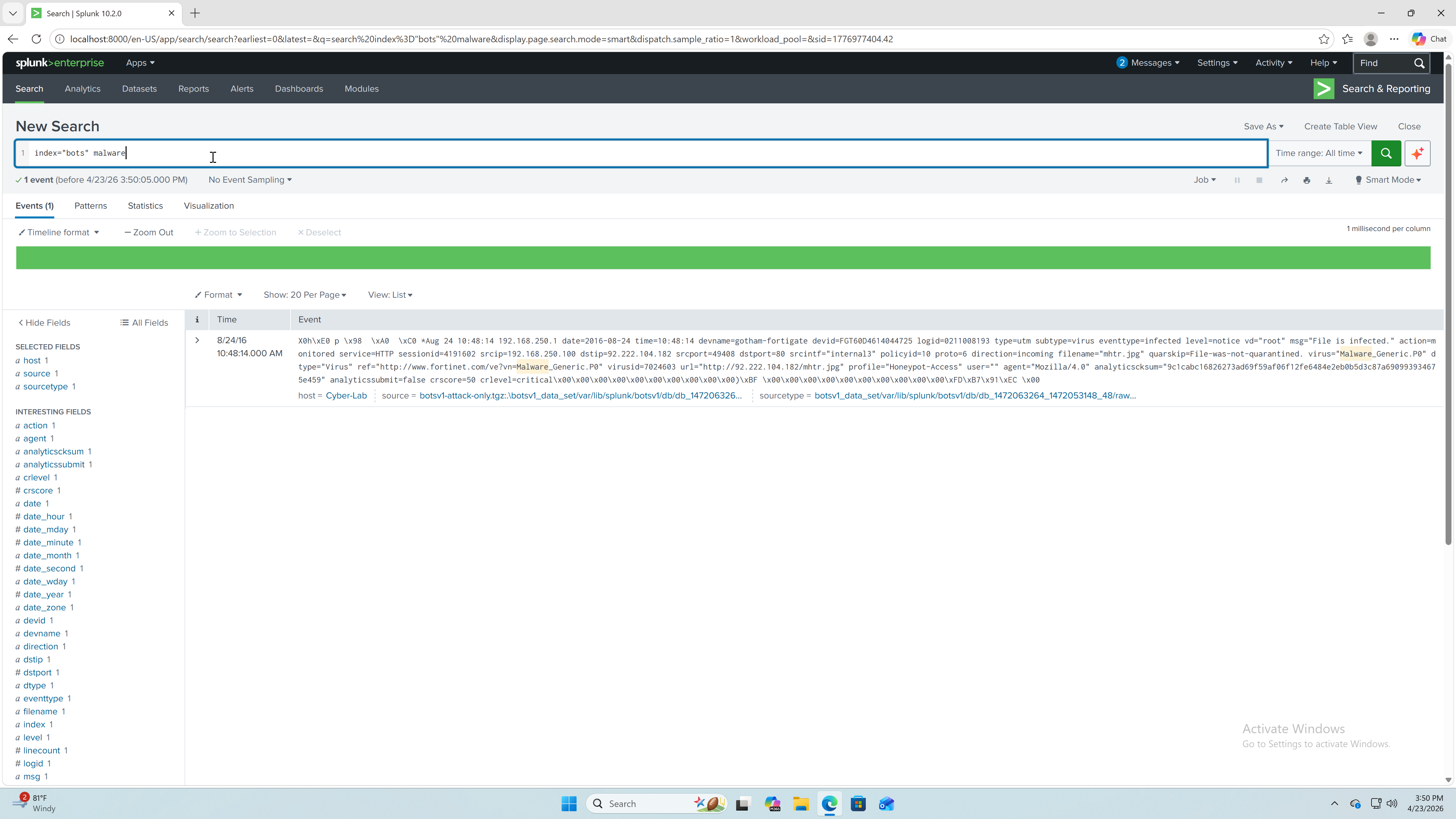The image size is (1456, 819).
Task: Click into the search query input
Action: [x=641, y=153]
